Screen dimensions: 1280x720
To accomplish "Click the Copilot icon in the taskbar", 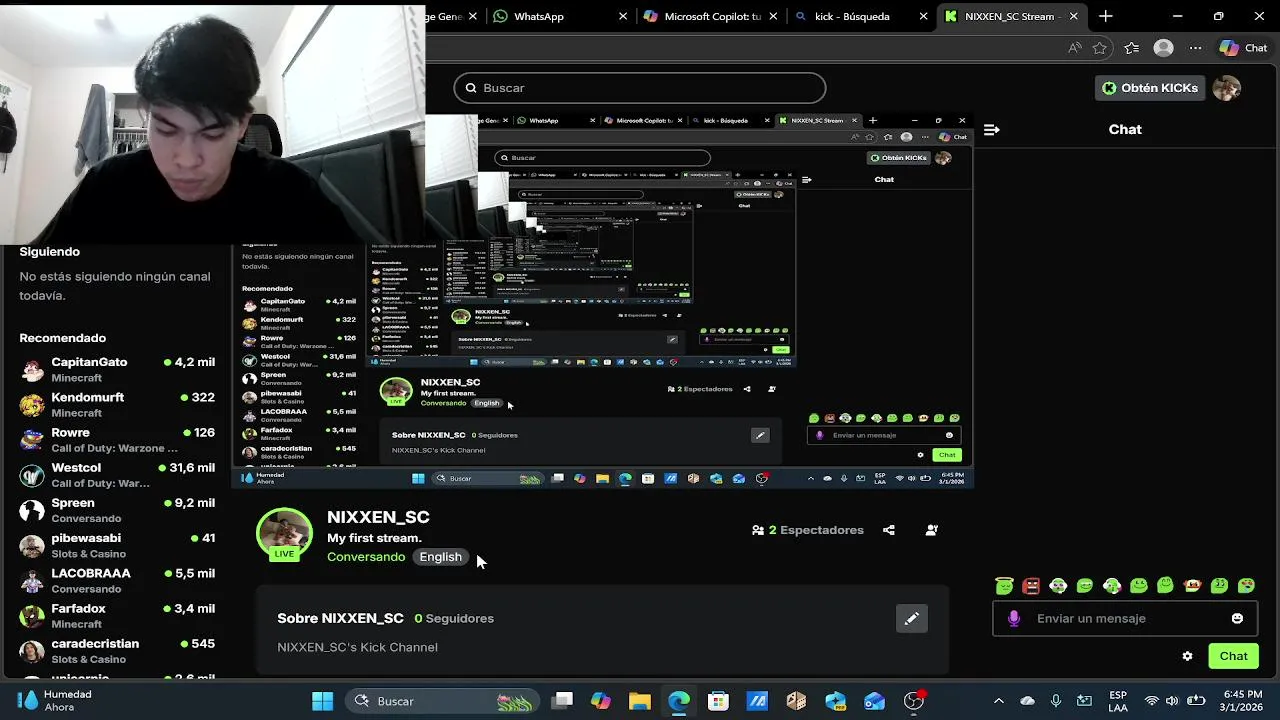I will point(600,701).
